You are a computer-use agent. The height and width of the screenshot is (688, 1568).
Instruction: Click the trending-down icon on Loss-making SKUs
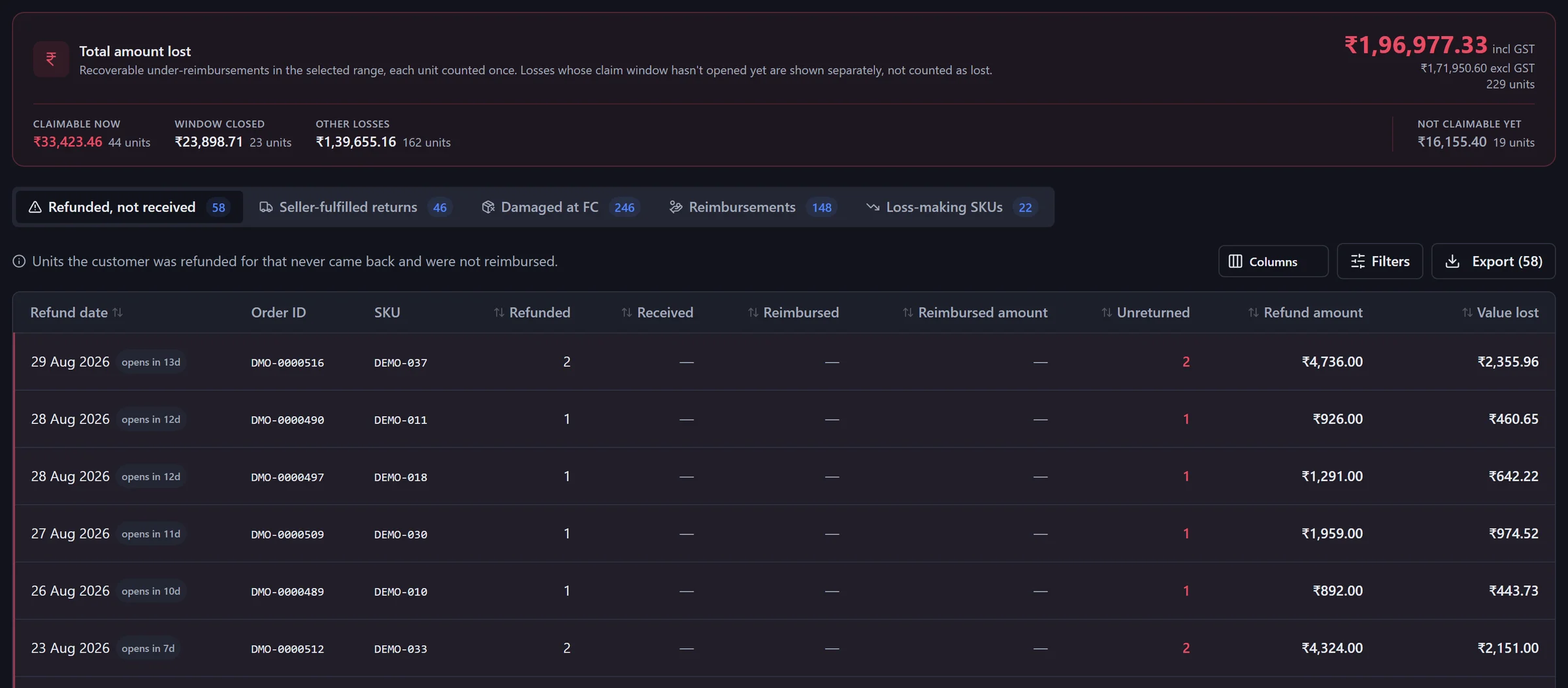(873, 207)
